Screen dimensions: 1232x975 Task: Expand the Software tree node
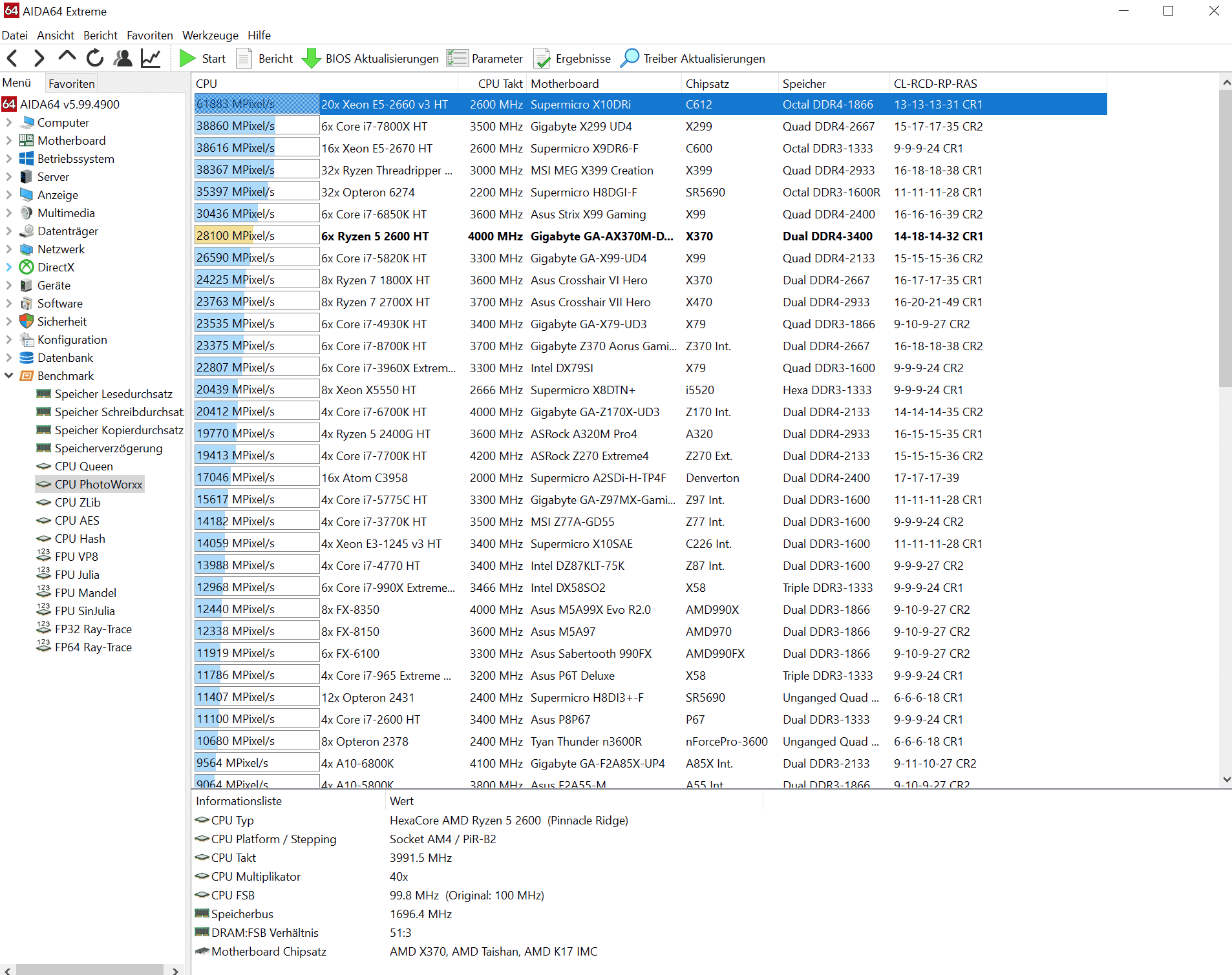8,303
